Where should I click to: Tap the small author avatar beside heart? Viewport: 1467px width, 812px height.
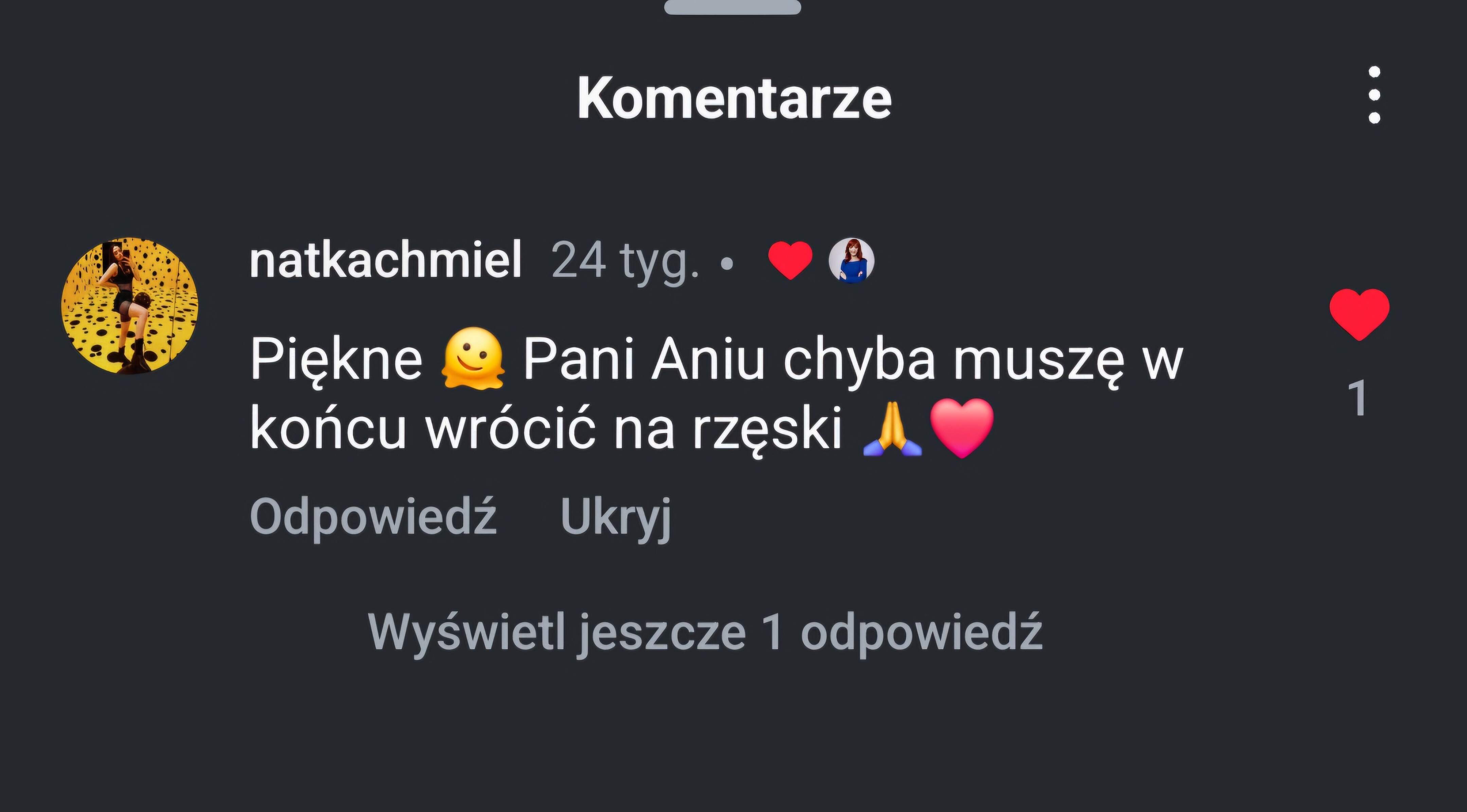point(851,260)
